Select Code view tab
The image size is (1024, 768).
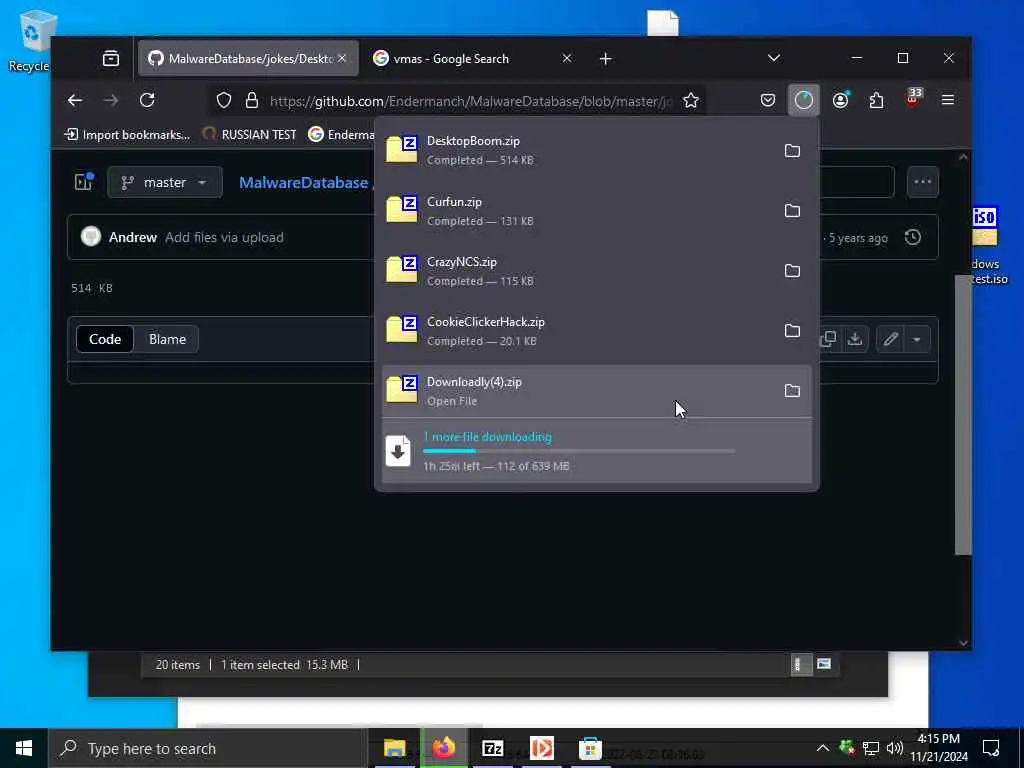pyautogui.click(x=105, y=340)
